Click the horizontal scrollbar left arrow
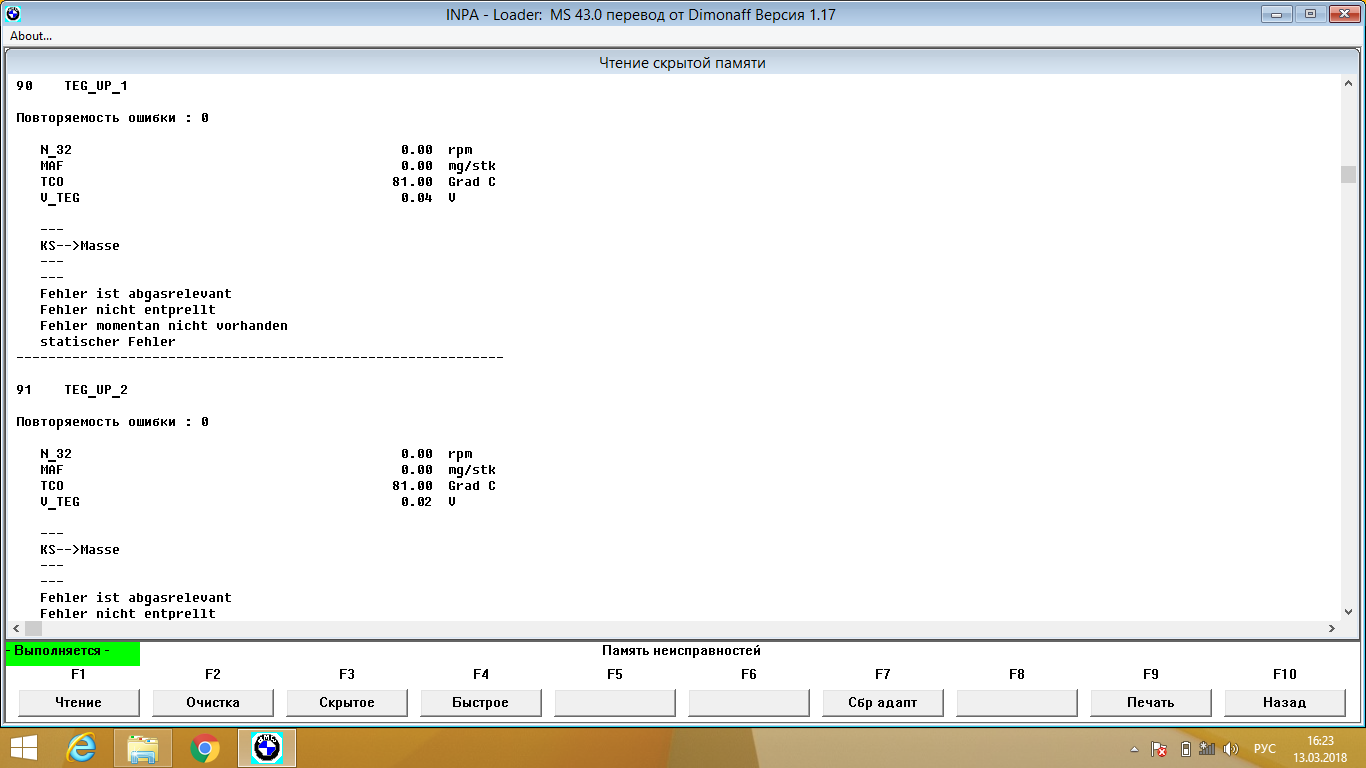This screenshot has height=768, width=1366. [15, 628]
